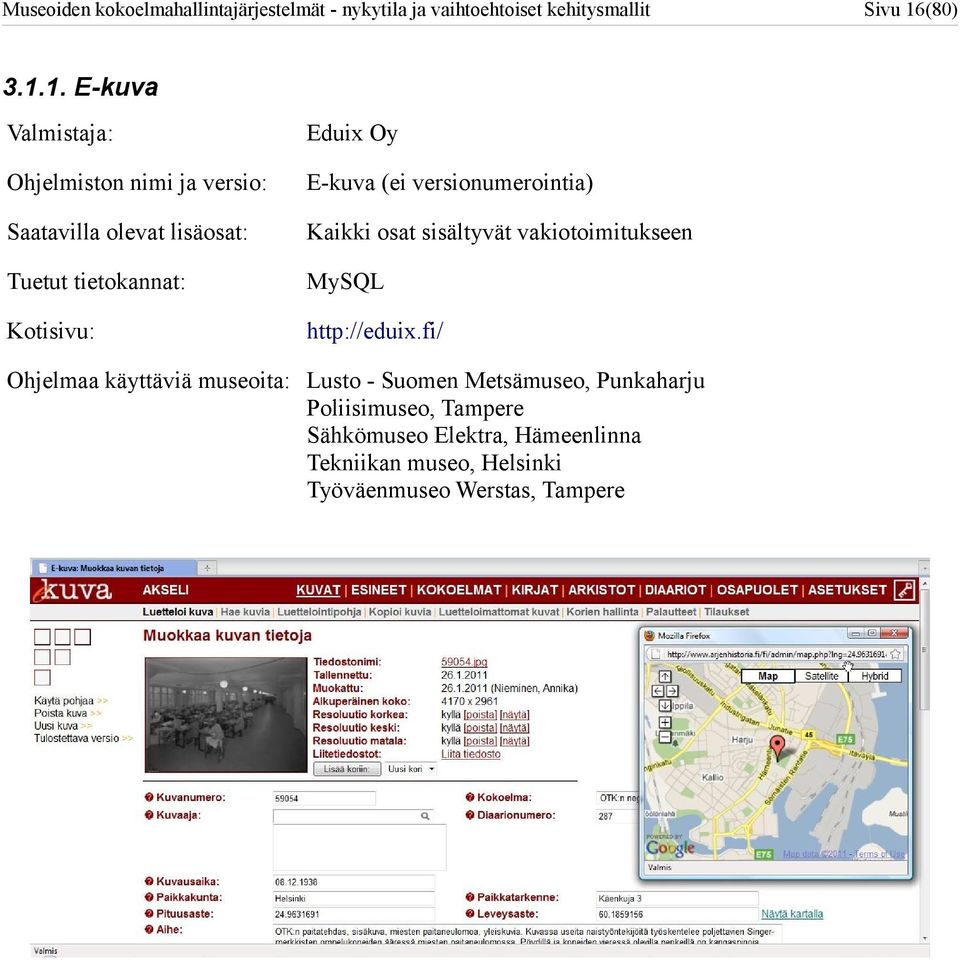
Task: Switch map view to Map
Action: [768, 676]
